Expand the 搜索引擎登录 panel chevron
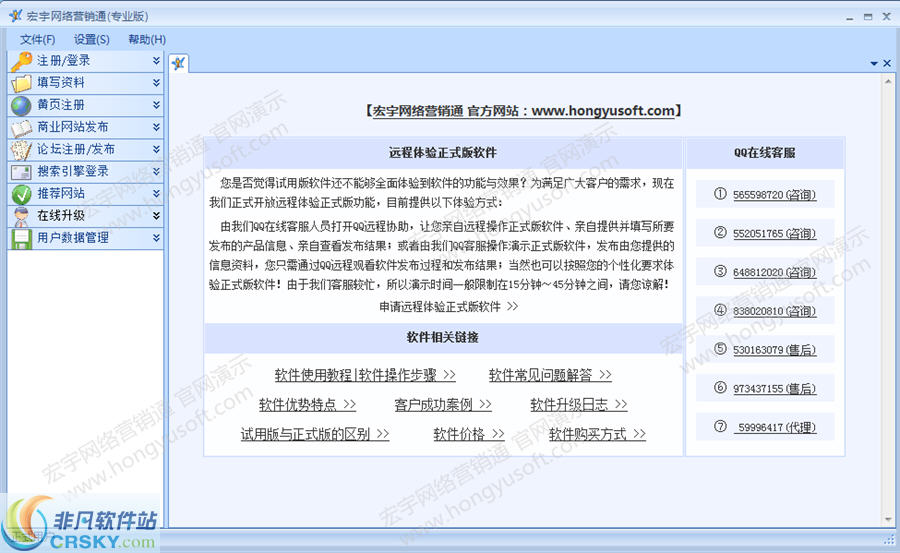Image resolution: width=900 pixels, height=553 pixels. pos(156,171)
